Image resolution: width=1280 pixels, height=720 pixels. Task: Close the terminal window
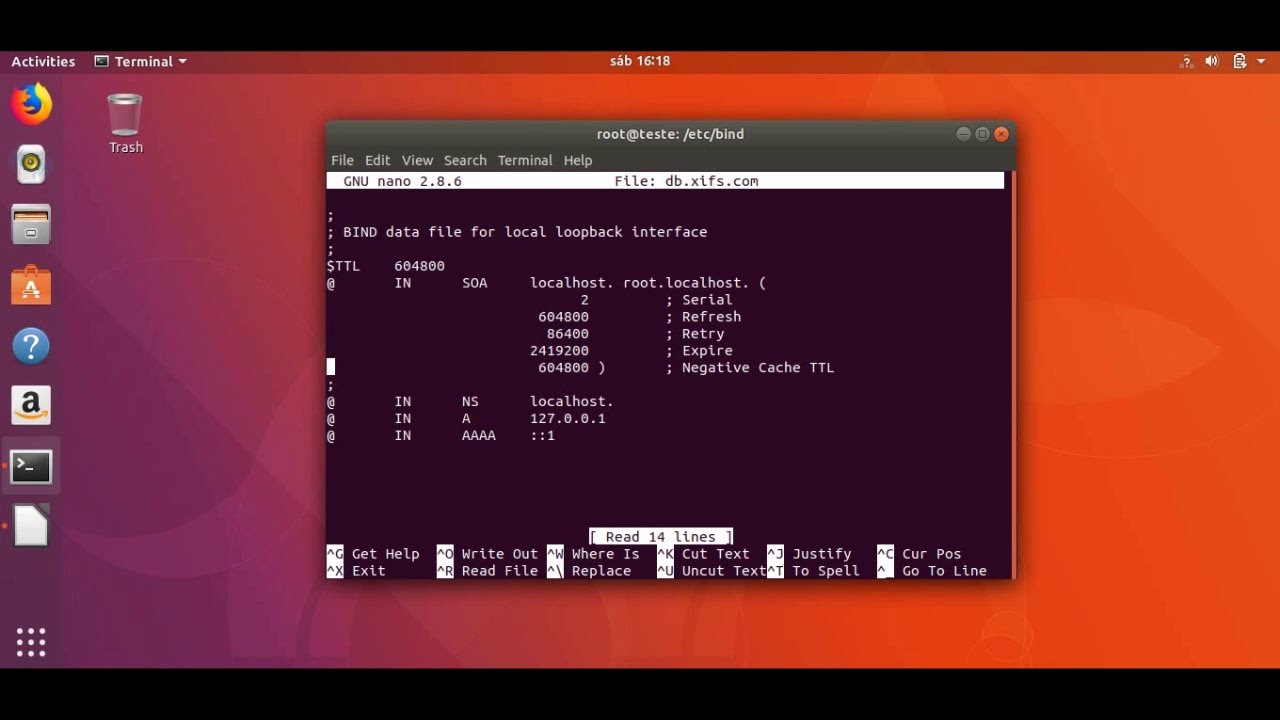1001,134
